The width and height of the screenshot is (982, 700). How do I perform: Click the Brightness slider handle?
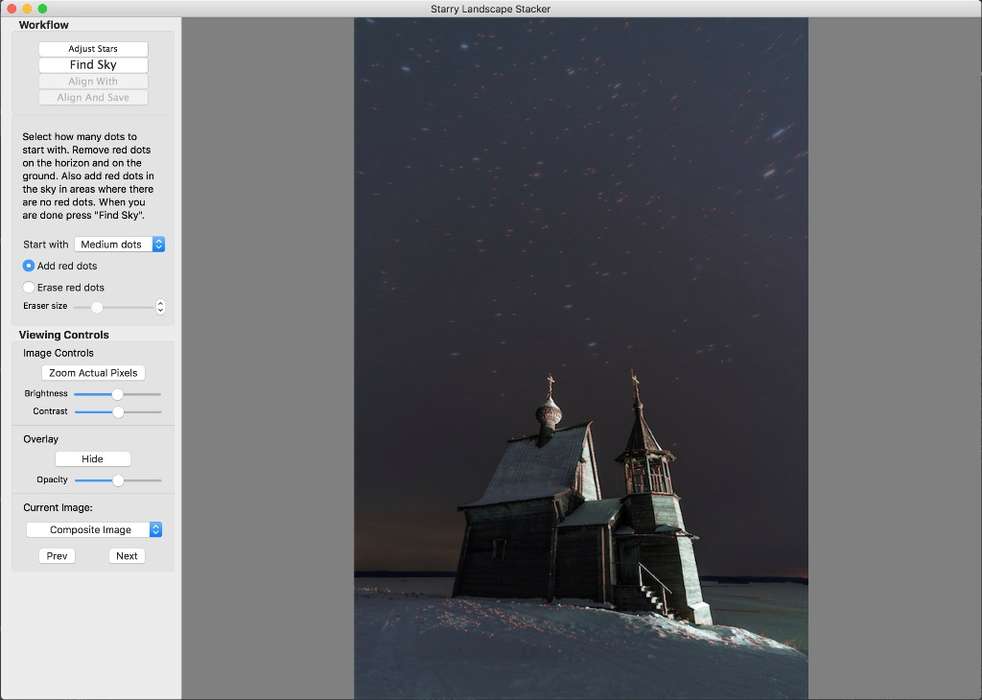[x=118, y=394]
